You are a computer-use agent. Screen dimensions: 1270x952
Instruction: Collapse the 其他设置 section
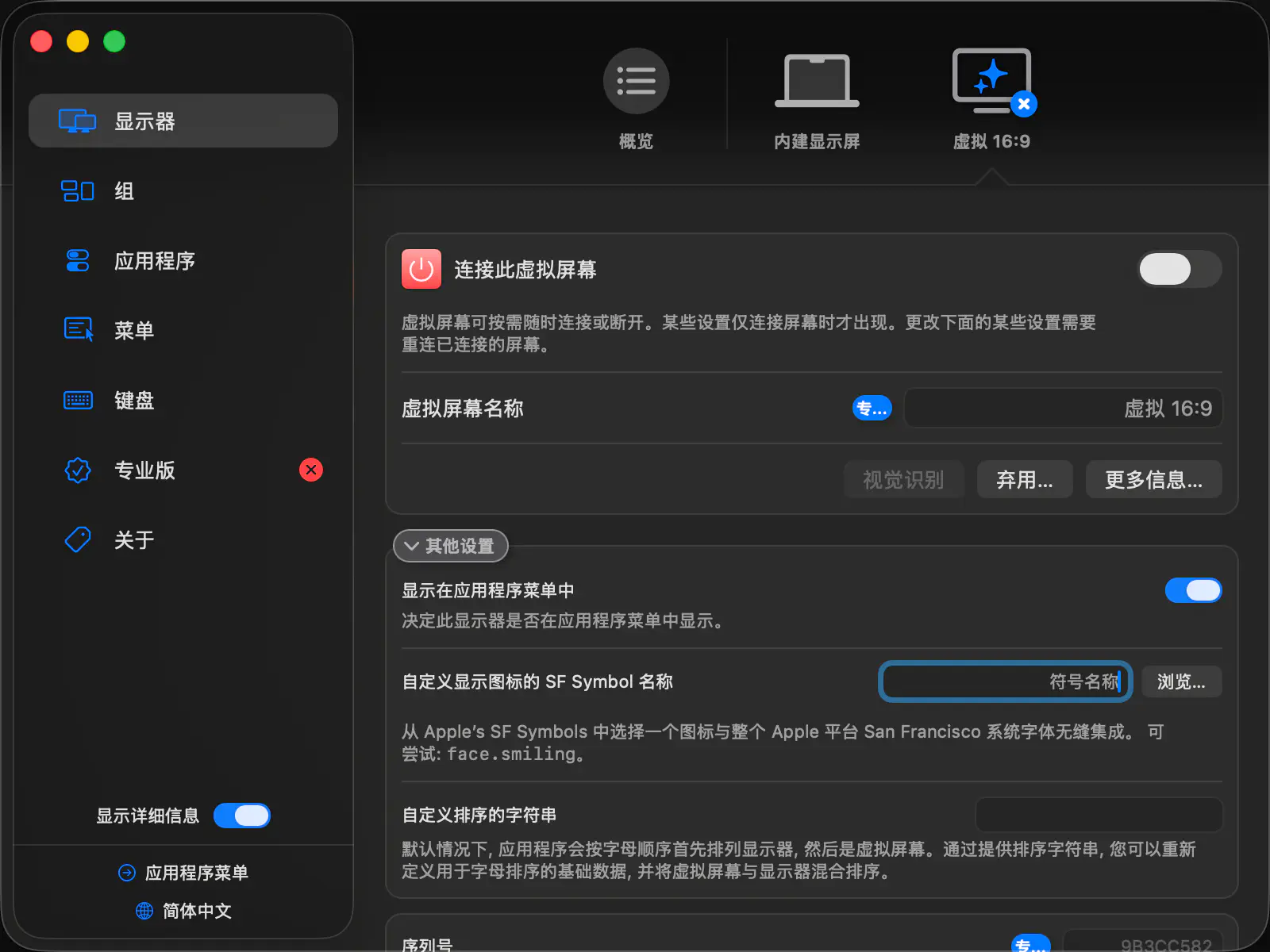point(450,546)
